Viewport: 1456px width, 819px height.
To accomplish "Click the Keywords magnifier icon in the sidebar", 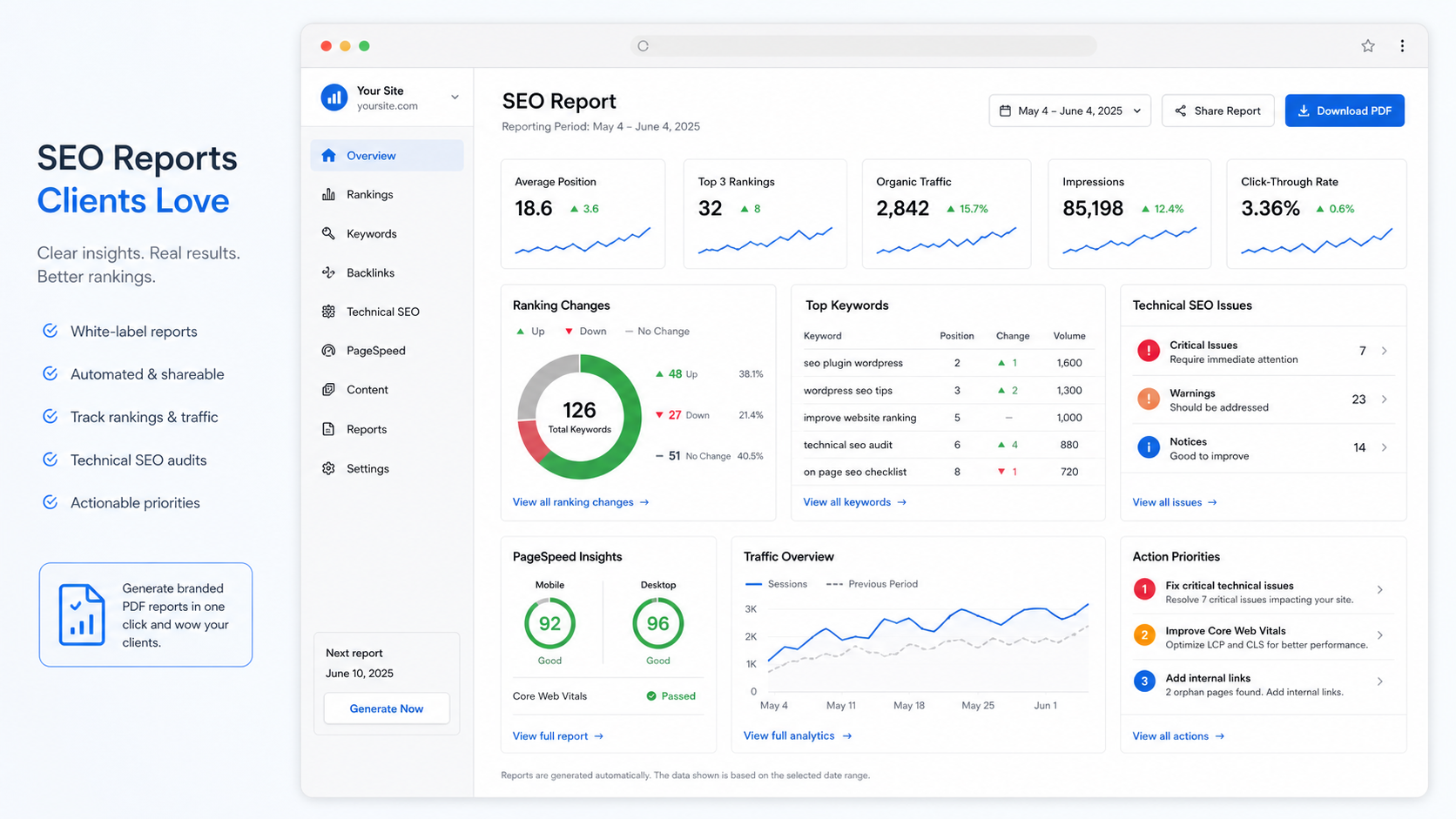I will point(328,233).
